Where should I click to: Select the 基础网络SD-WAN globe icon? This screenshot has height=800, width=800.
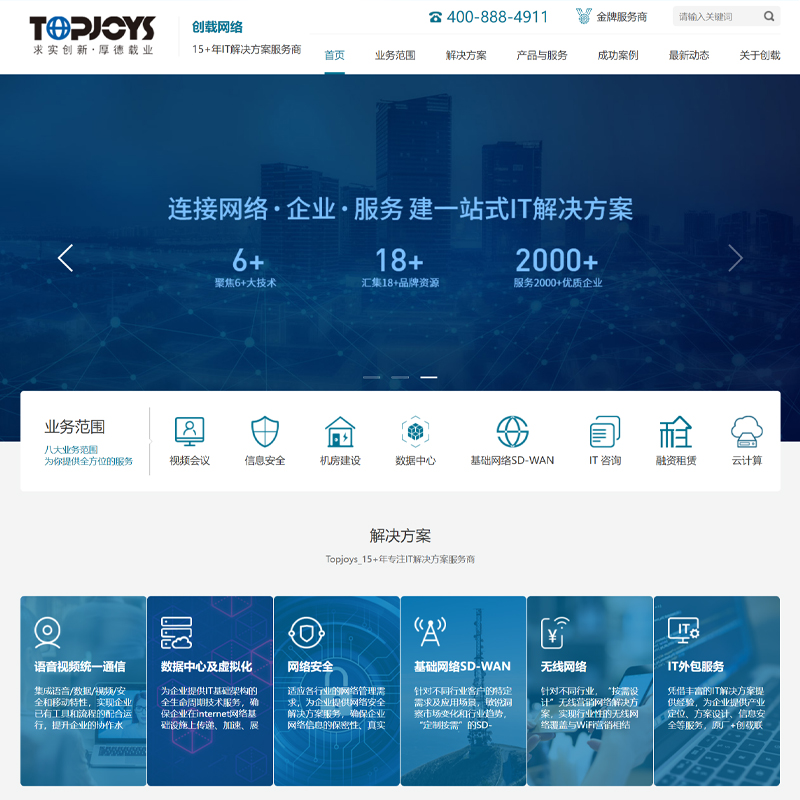point(512,431)
